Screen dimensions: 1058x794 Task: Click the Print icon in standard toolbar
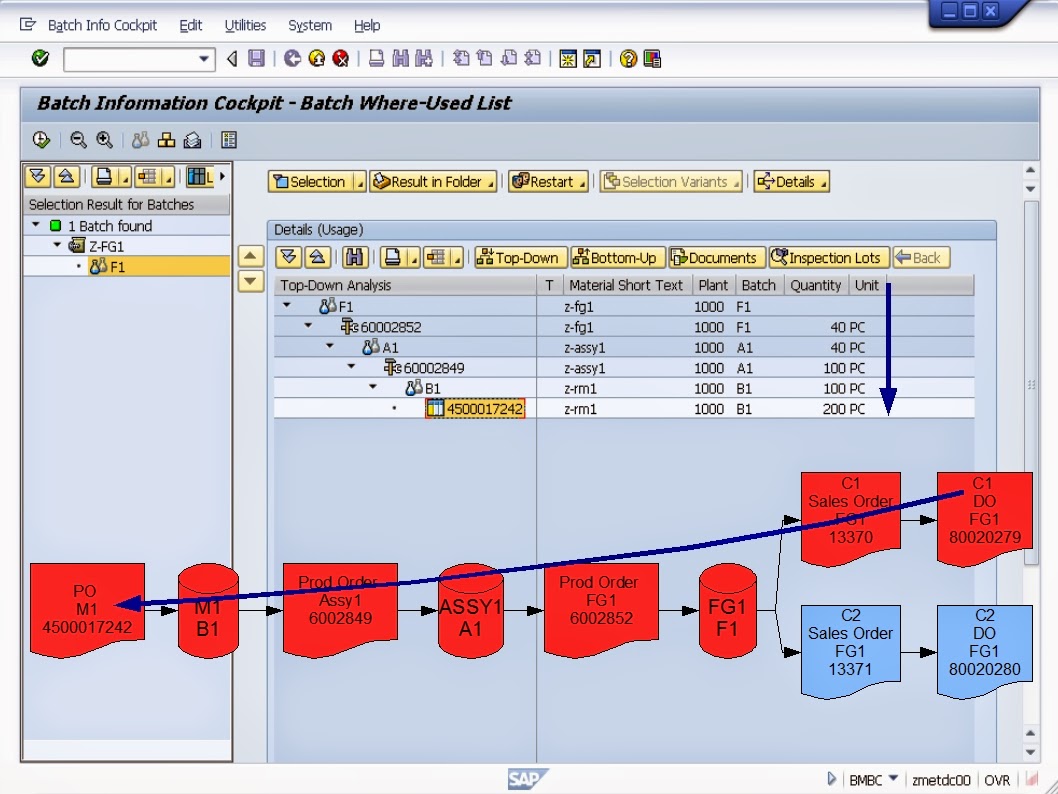click(x=377, y=59)
